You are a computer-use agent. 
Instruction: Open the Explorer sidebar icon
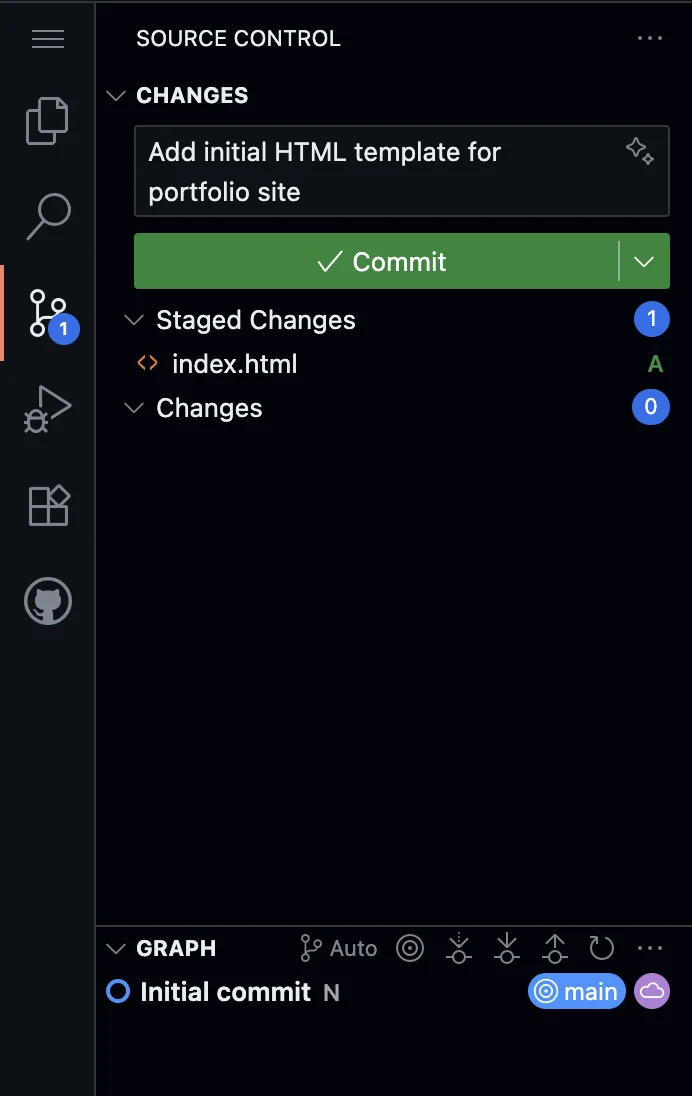47,120
